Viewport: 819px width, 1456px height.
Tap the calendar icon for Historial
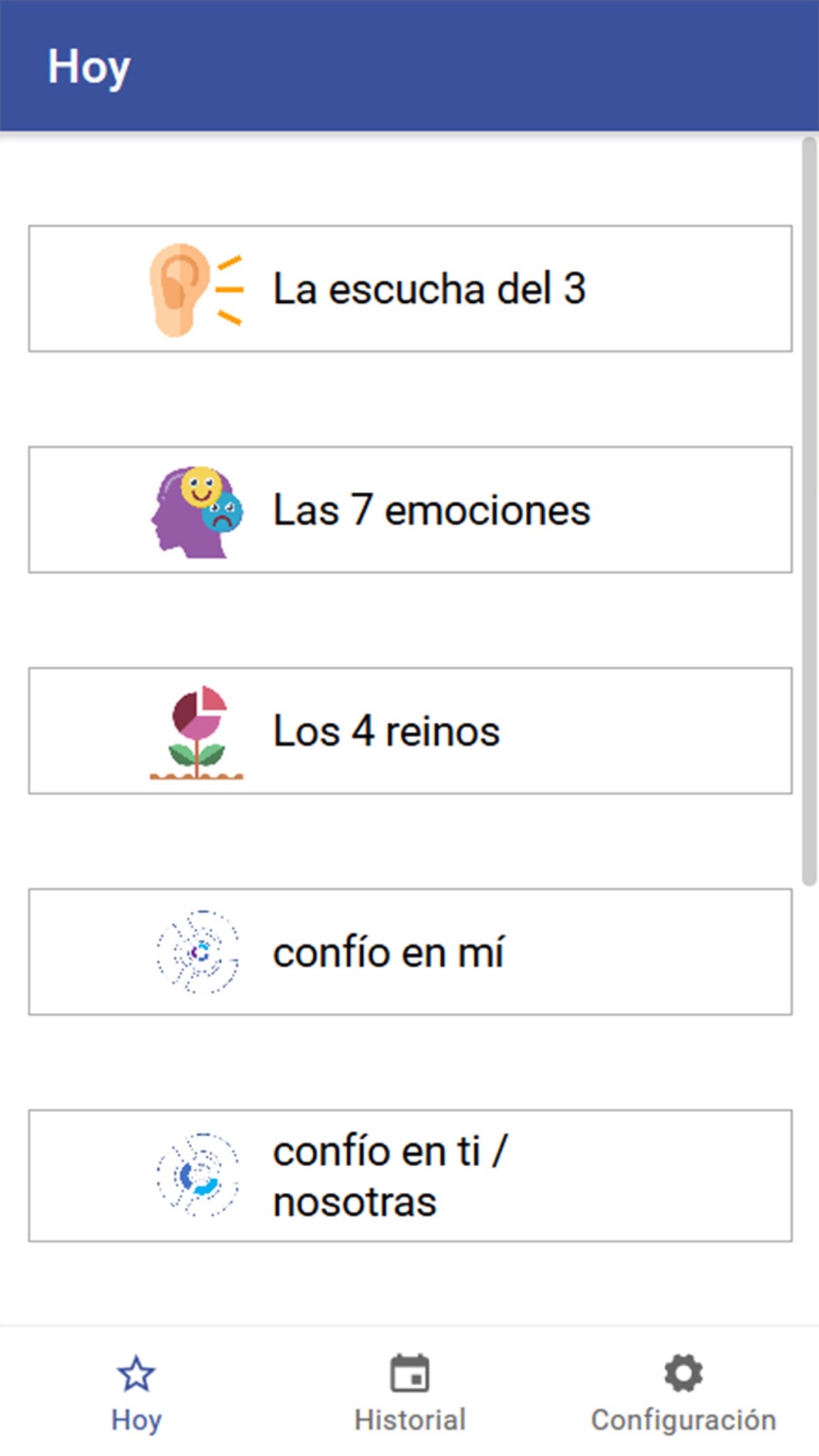[x=409, y=1373]
